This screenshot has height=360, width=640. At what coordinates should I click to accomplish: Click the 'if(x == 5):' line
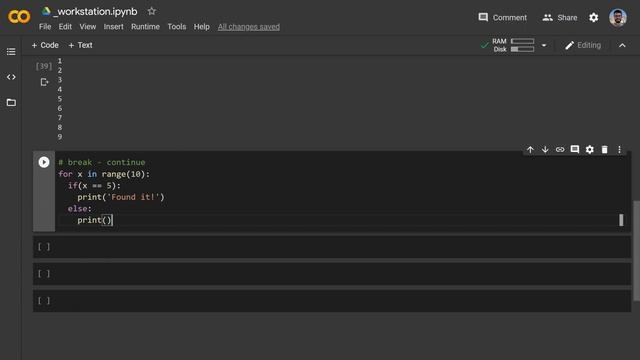[94, 186]
